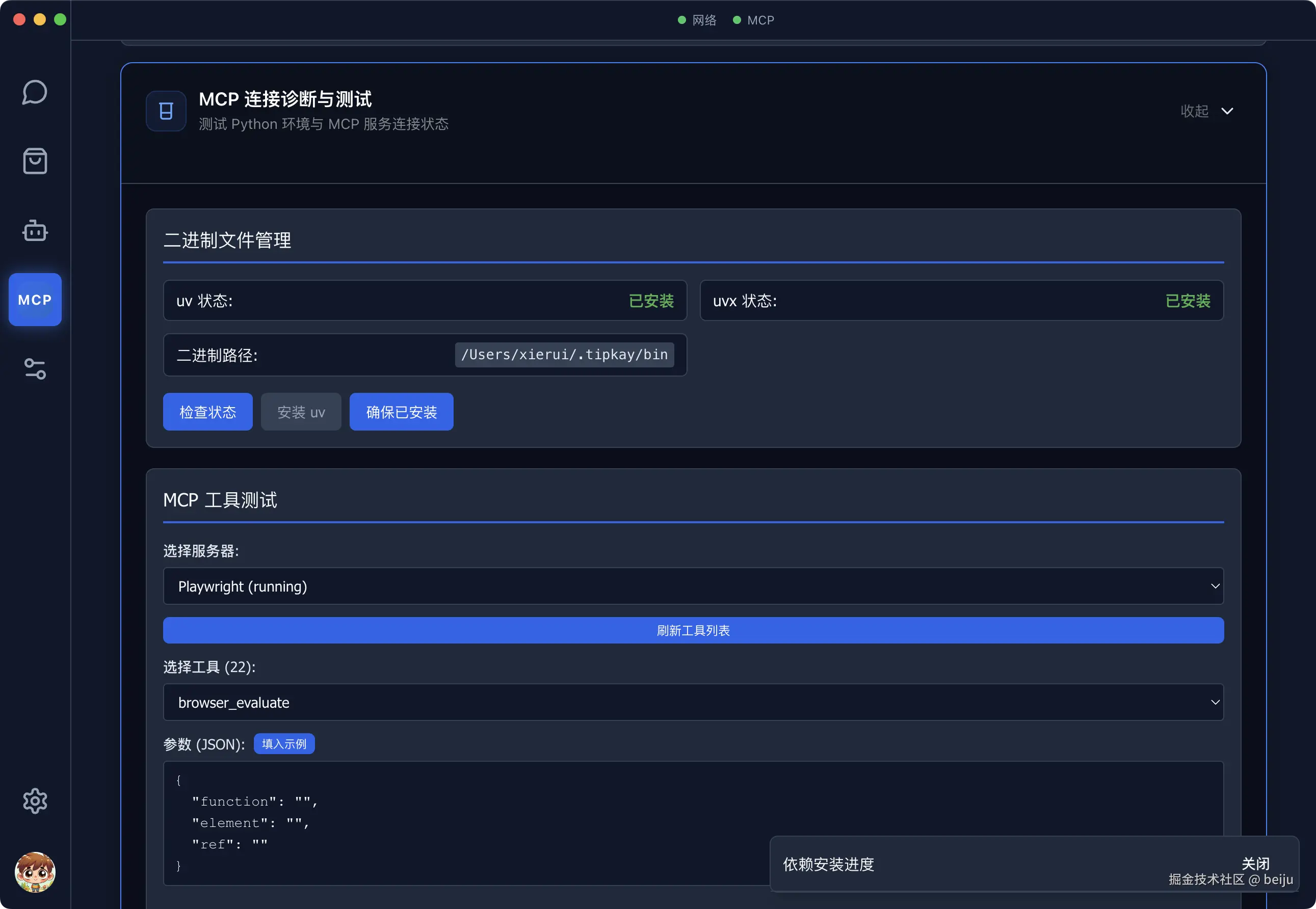Open the chat bubble icon in sidebar
Screen dimensions: 1316x909
[35, 92]
